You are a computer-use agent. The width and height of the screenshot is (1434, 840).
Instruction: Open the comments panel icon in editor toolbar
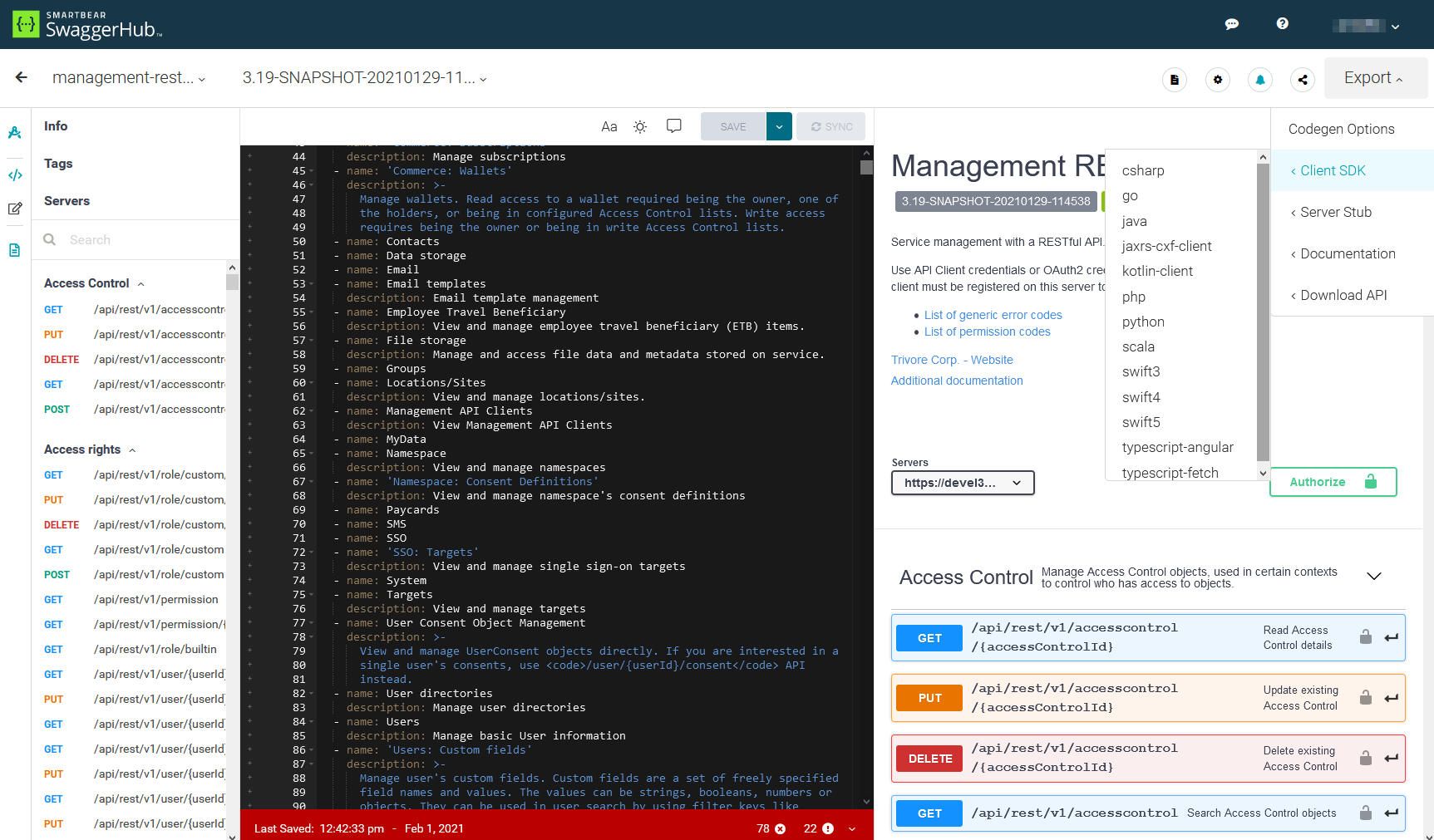pos(673,126)
